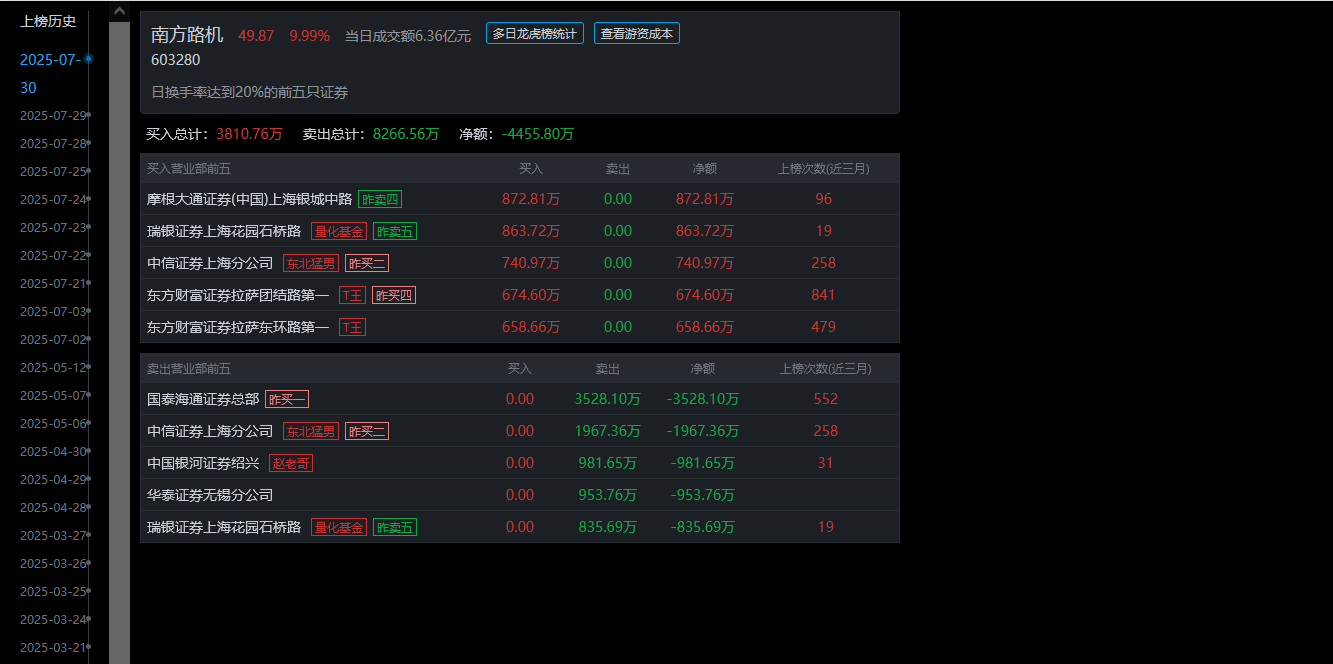
Task: Select the 2025-07-29 date in 上榜历史
Action: pos(53,115)
